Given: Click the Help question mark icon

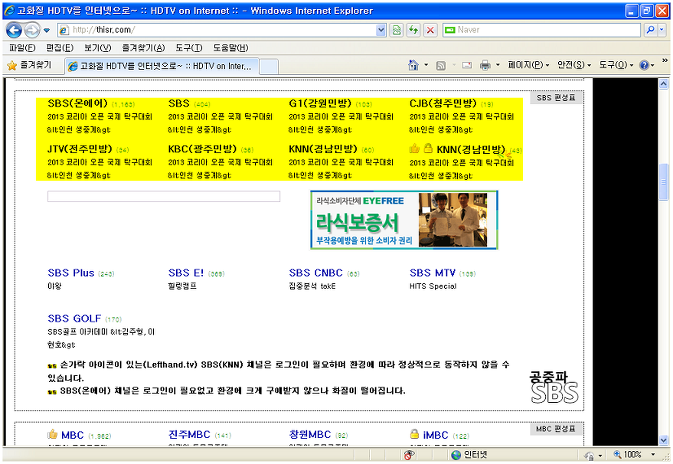Looking at the screenshot, I should pyautogui.click(x=644, y=65).
